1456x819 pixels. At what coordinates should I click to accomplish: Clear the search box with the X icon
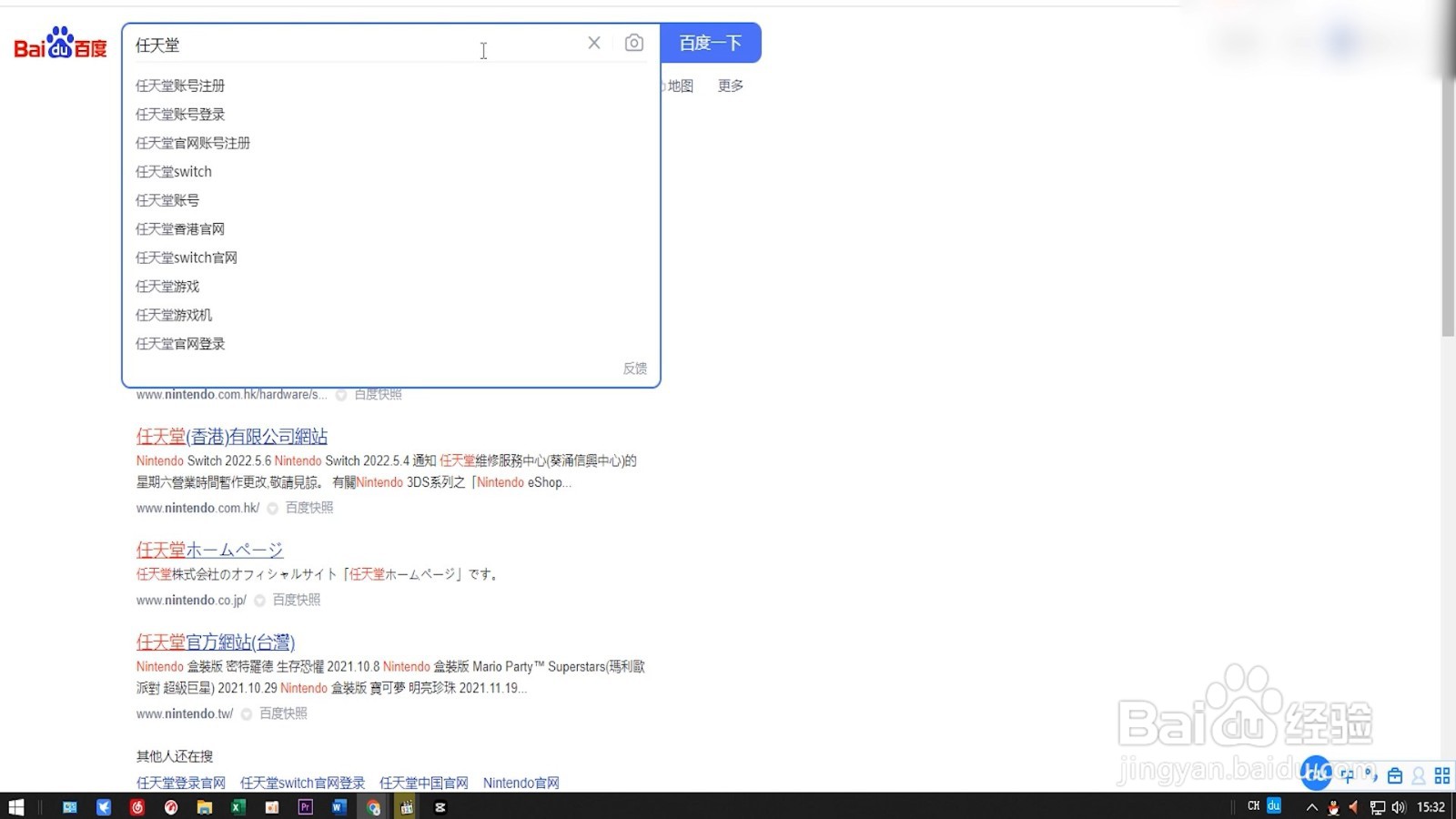(x=594, y=43)
